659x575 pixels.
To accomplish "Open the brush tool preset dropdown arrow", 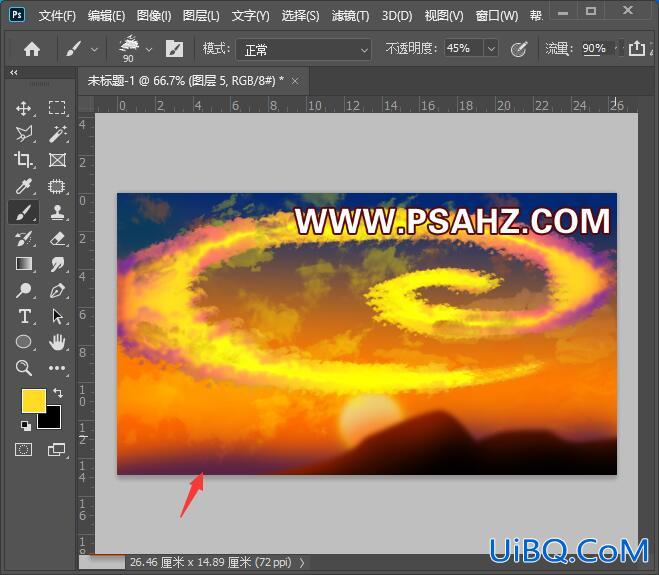I will coord(95,50).
